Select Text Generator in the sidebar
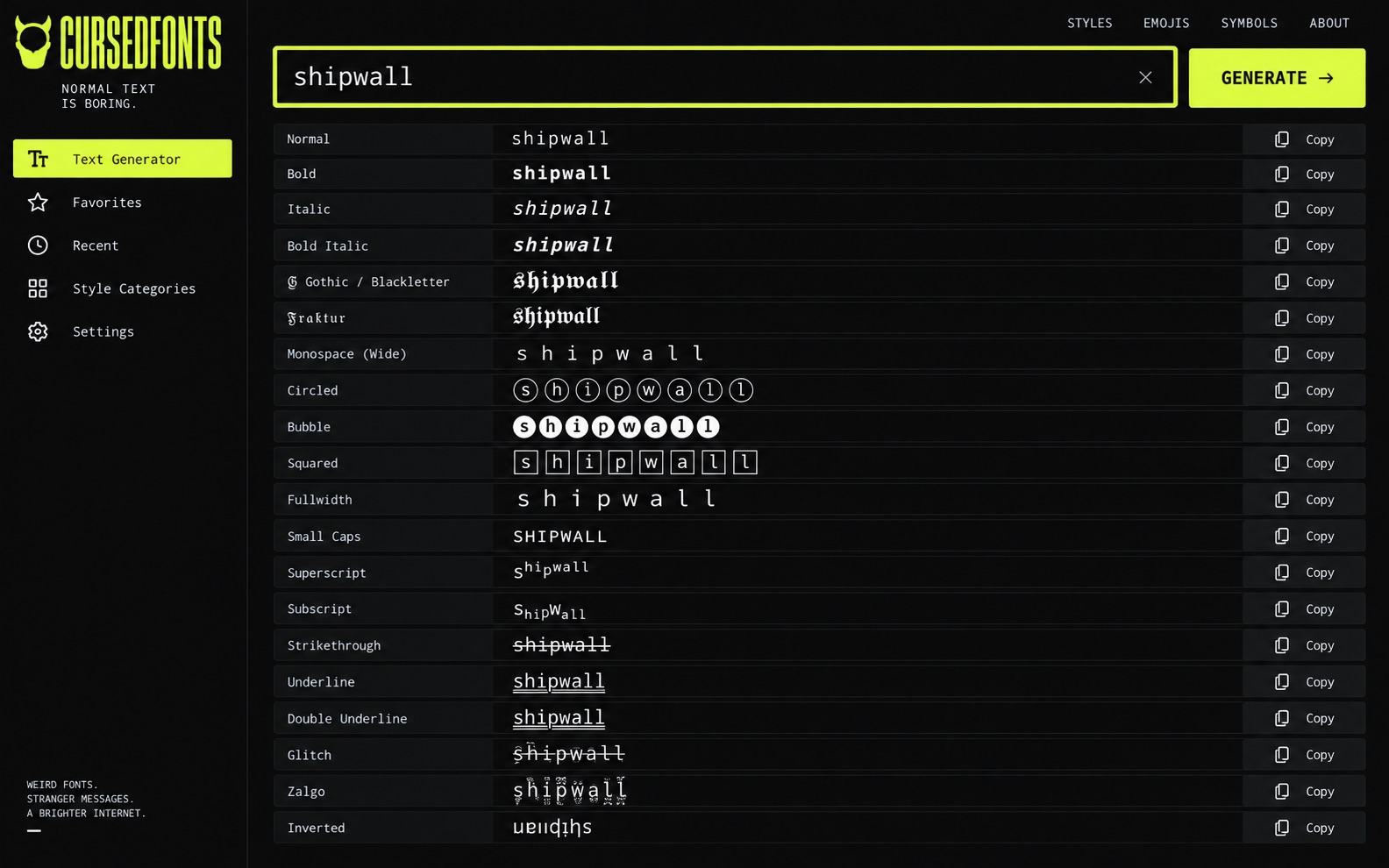 123,159
